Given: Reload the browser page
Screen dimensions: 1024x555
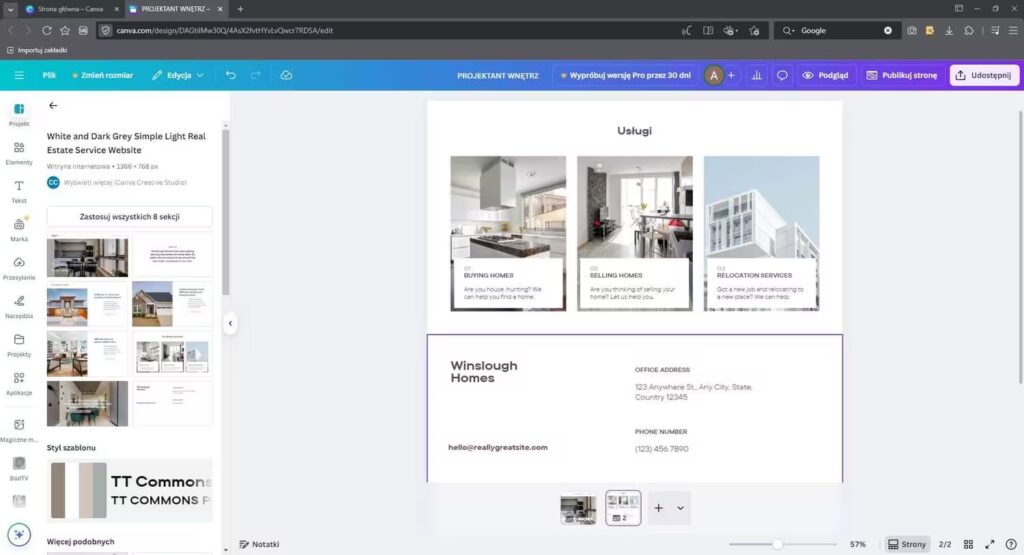Looking at the screenshot, I should click(46, 30).
